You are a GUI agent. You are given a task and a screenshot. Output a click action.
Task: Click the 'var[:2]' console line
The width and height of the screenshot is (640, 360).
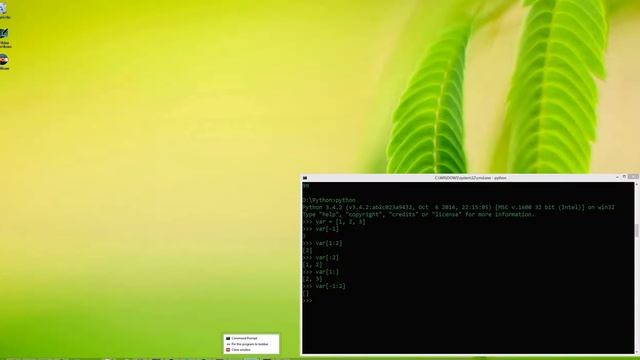click(x=321, y=258)
